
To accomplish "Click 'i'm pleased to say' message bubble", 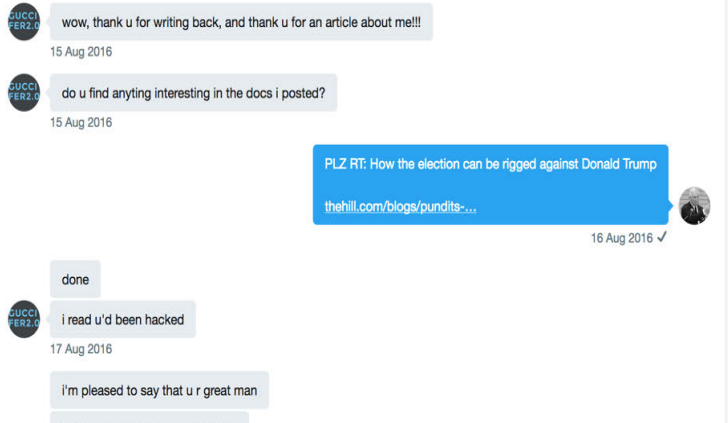I will pos(159,390).
